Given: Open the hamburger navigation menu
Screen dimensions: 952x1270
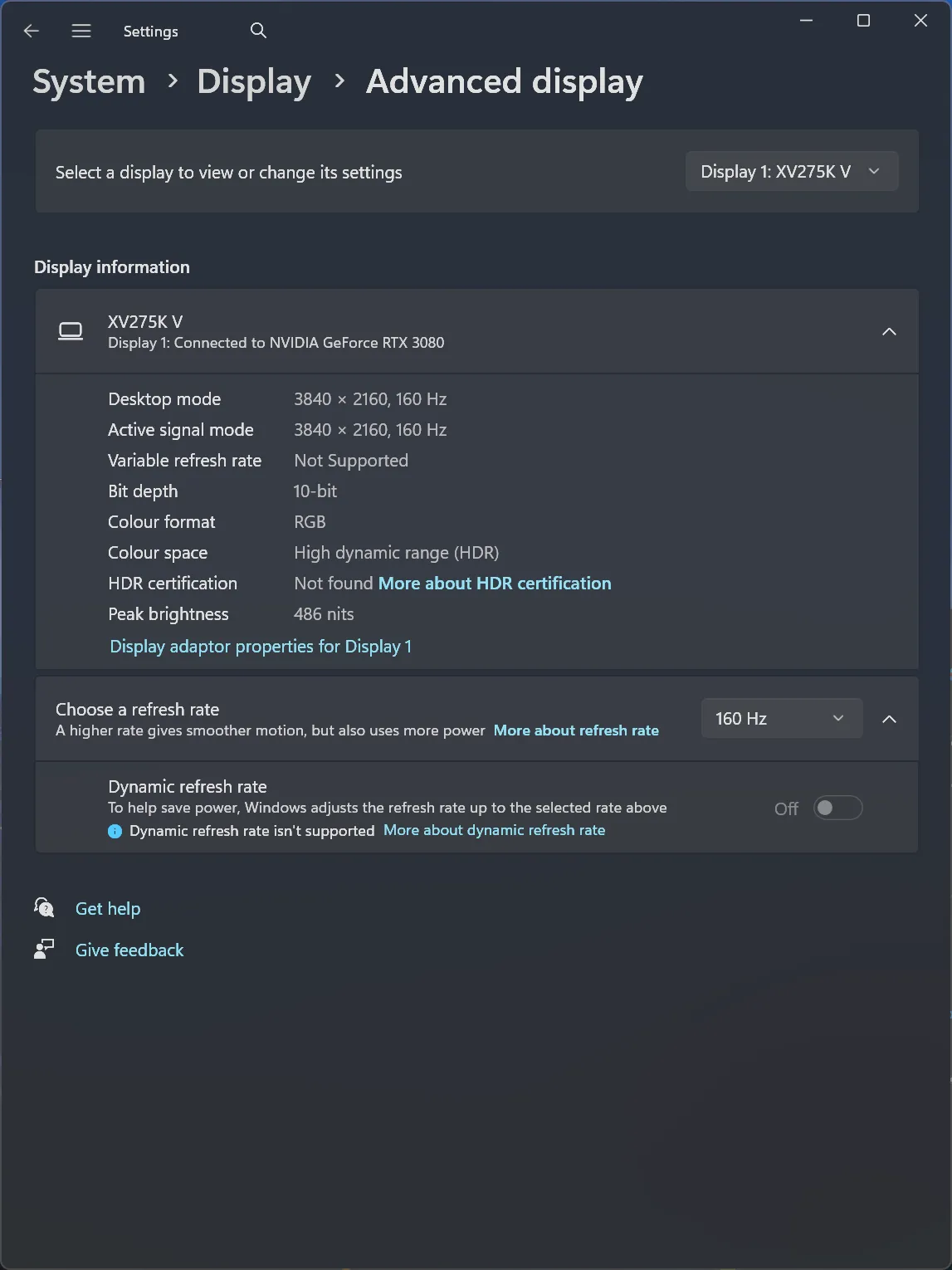Looking at the screenshot, I should 81,31.
